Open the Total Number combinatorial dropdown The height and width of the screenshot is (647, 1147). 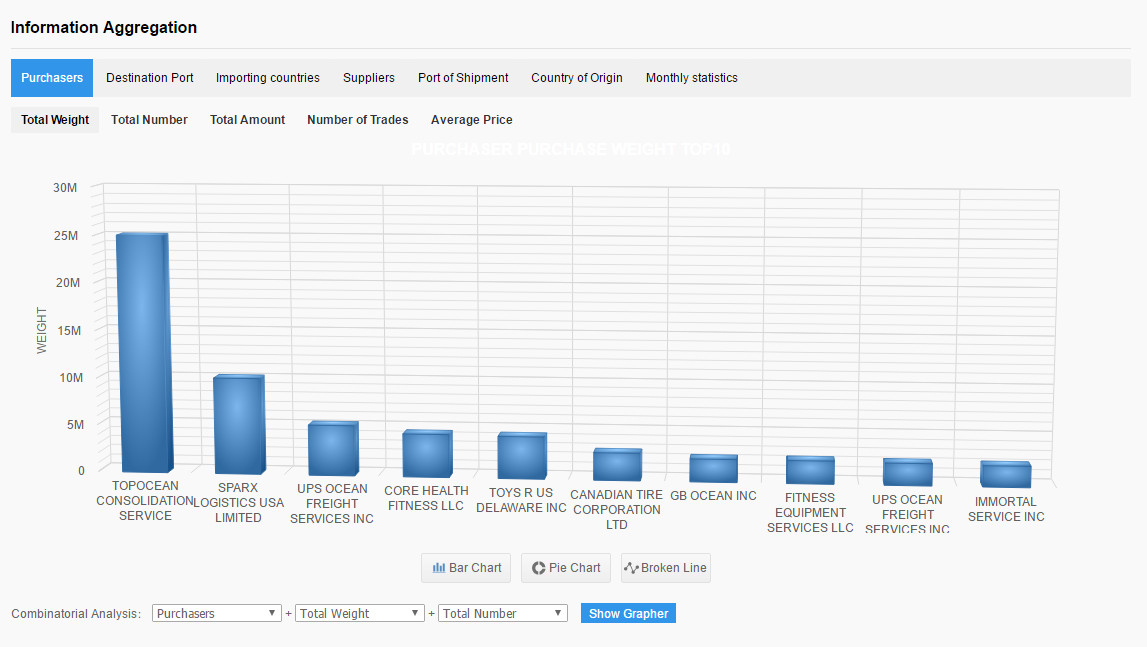(x=503, y=613)
